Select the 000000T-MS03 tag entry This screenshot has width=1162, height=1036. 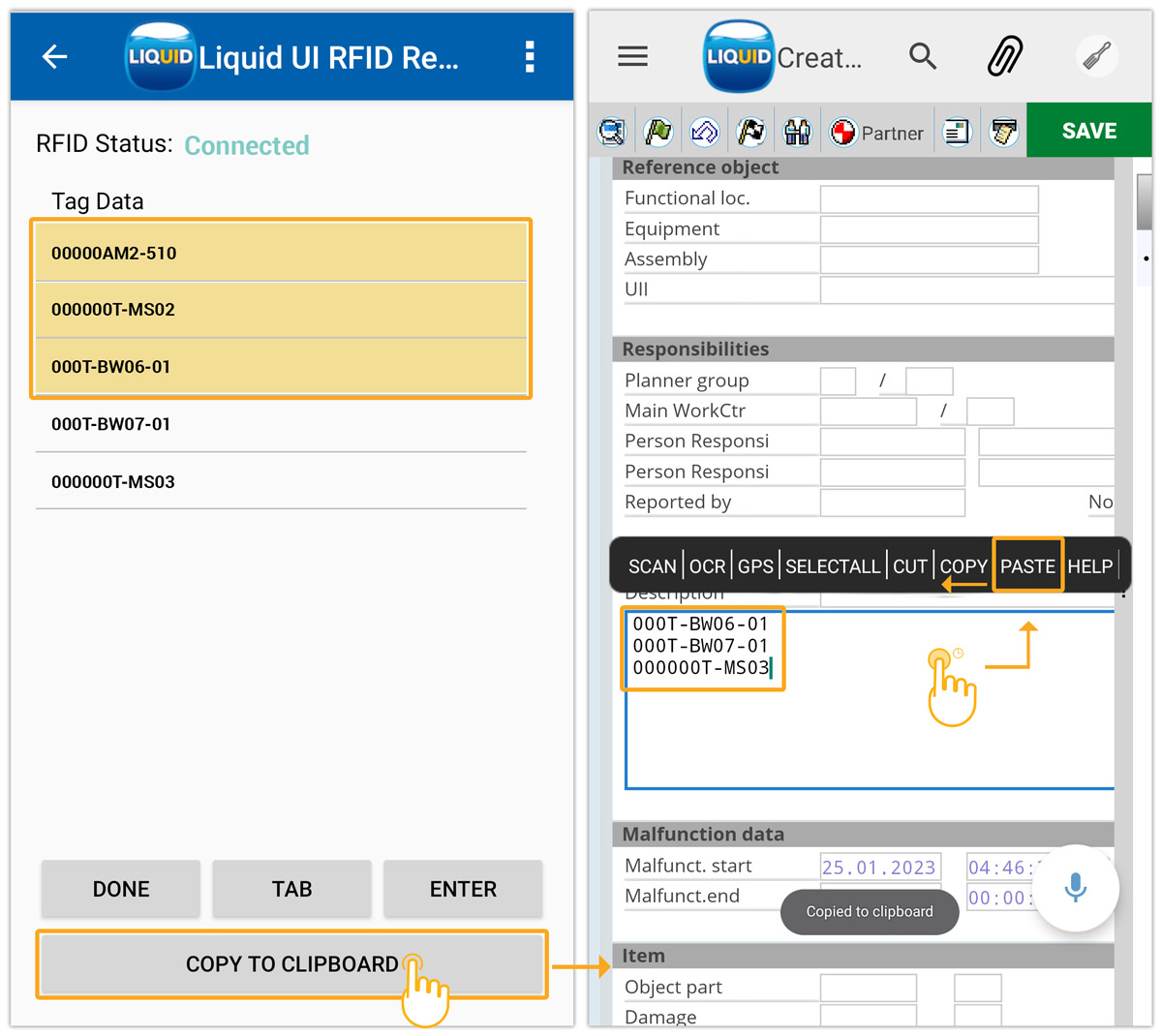(x=281, y=481)
